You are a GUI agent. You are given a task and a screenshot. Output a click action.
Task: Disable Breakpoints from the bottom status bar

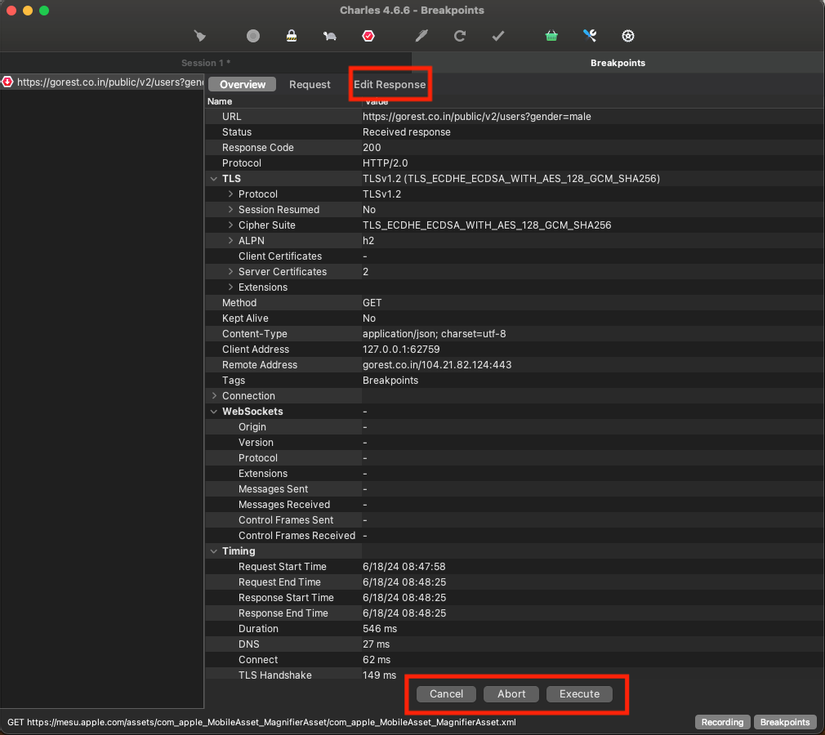tap(784, 721)
